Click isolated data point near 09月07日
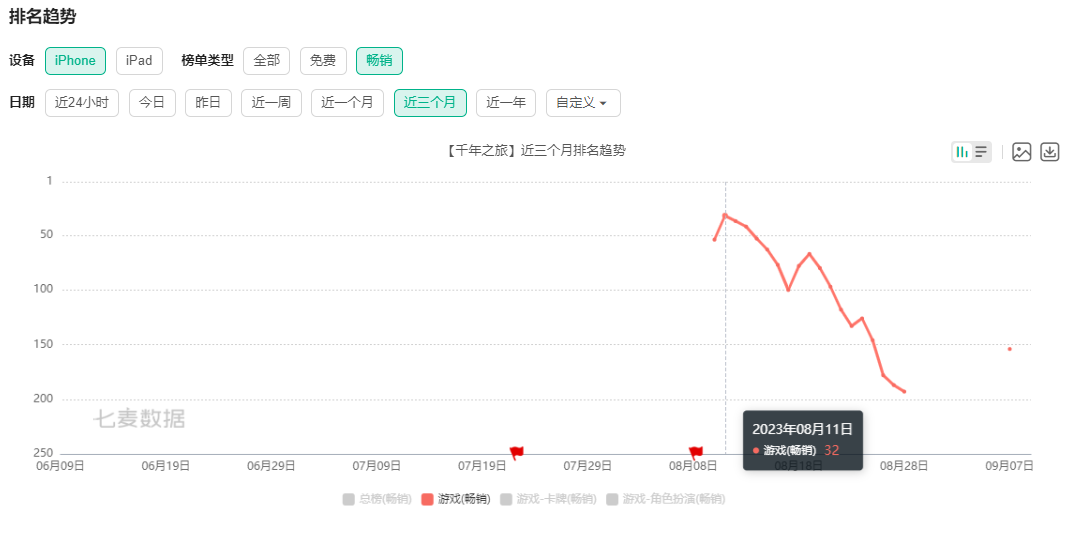Image resolution: width=1070 pixels, height=533 pixels. click(x=1009, y=349)
